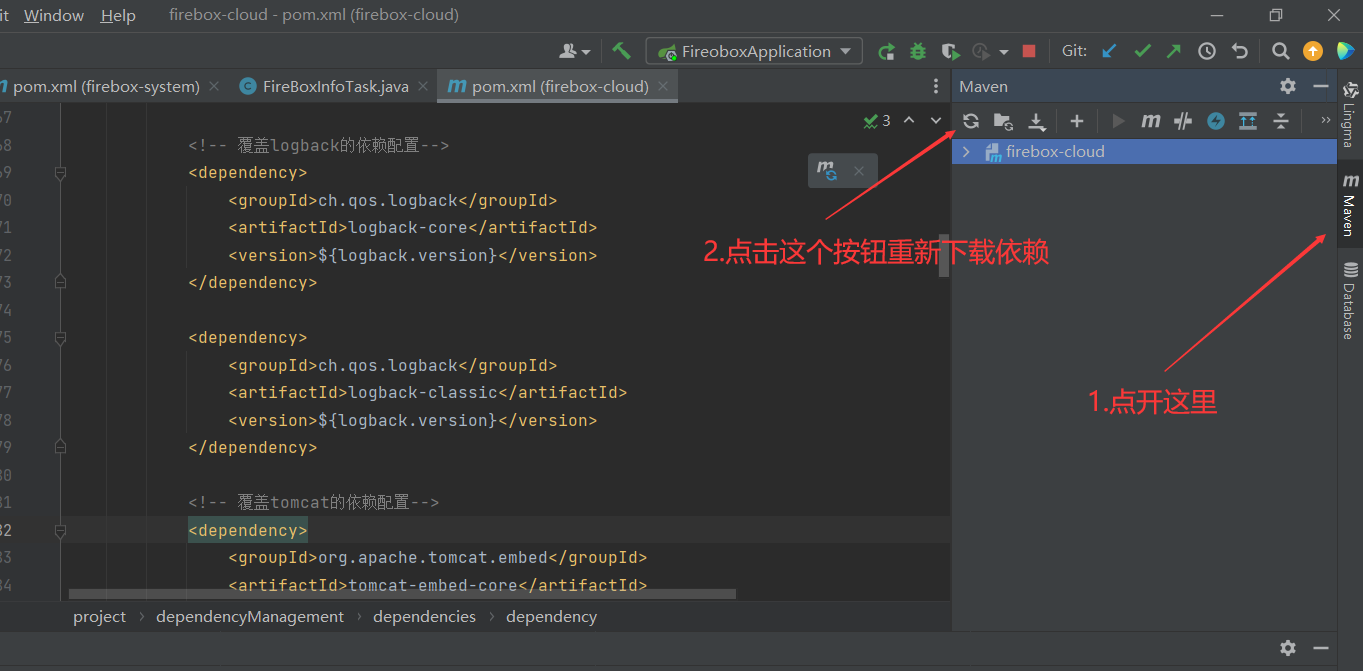Click Git Push green arrow
1363x671 pixels.
(x=1173, y=51)
